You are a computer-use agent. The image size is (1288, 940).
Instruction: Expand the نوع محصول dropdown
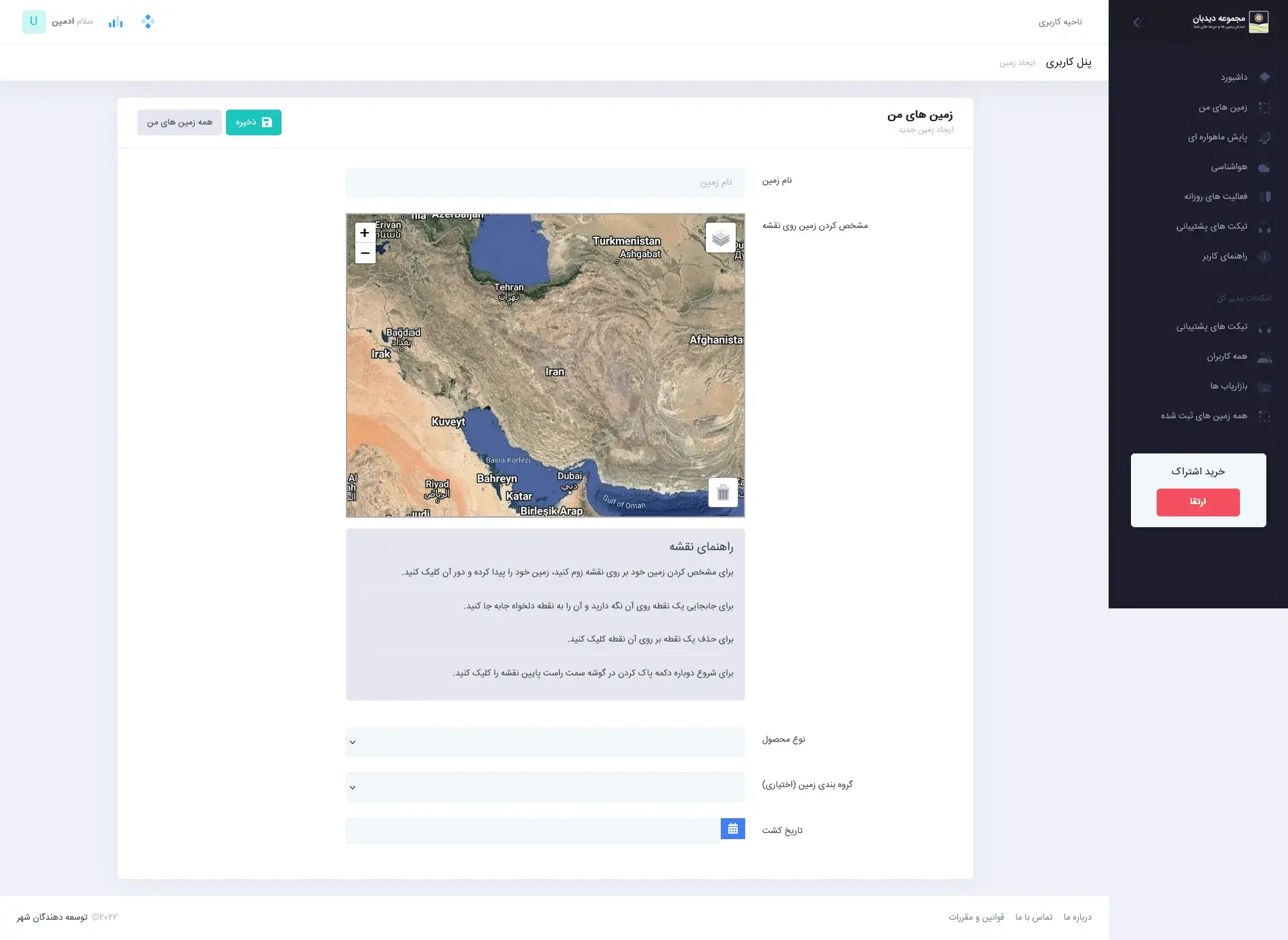tap(545, 742)
